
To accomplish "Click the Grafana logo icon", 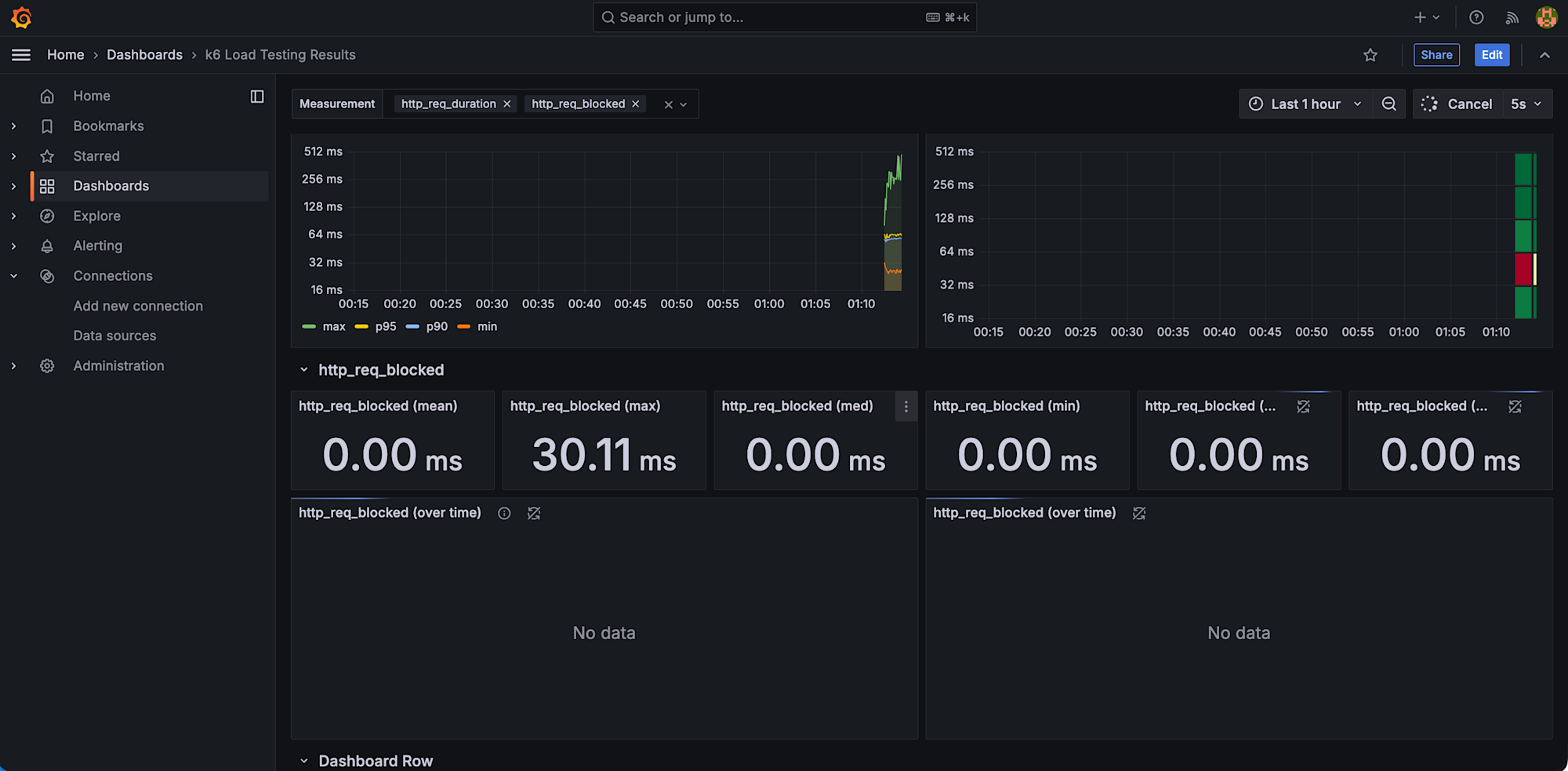I will (x=21, y=17).
